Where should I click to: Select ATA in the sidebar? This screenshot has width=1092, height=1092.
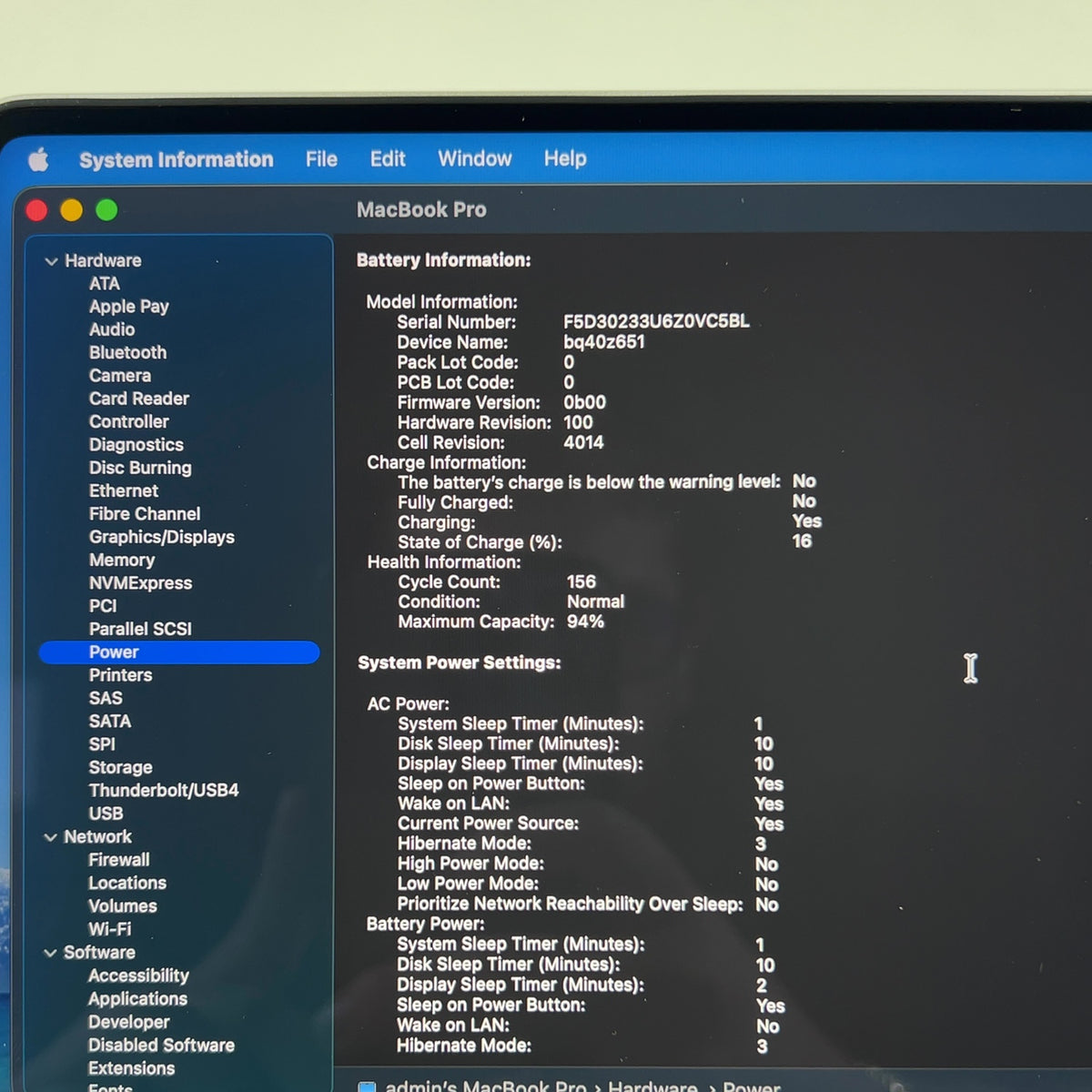pyautogui.click(x=105, y=284)
